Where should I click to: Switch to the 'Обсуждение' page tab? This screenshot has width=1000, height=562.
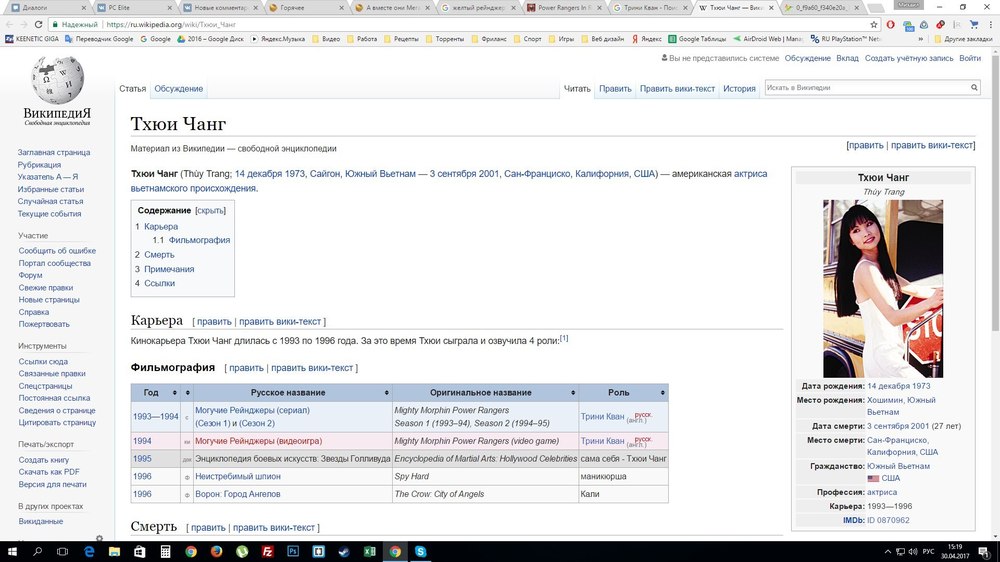point(178,89)
